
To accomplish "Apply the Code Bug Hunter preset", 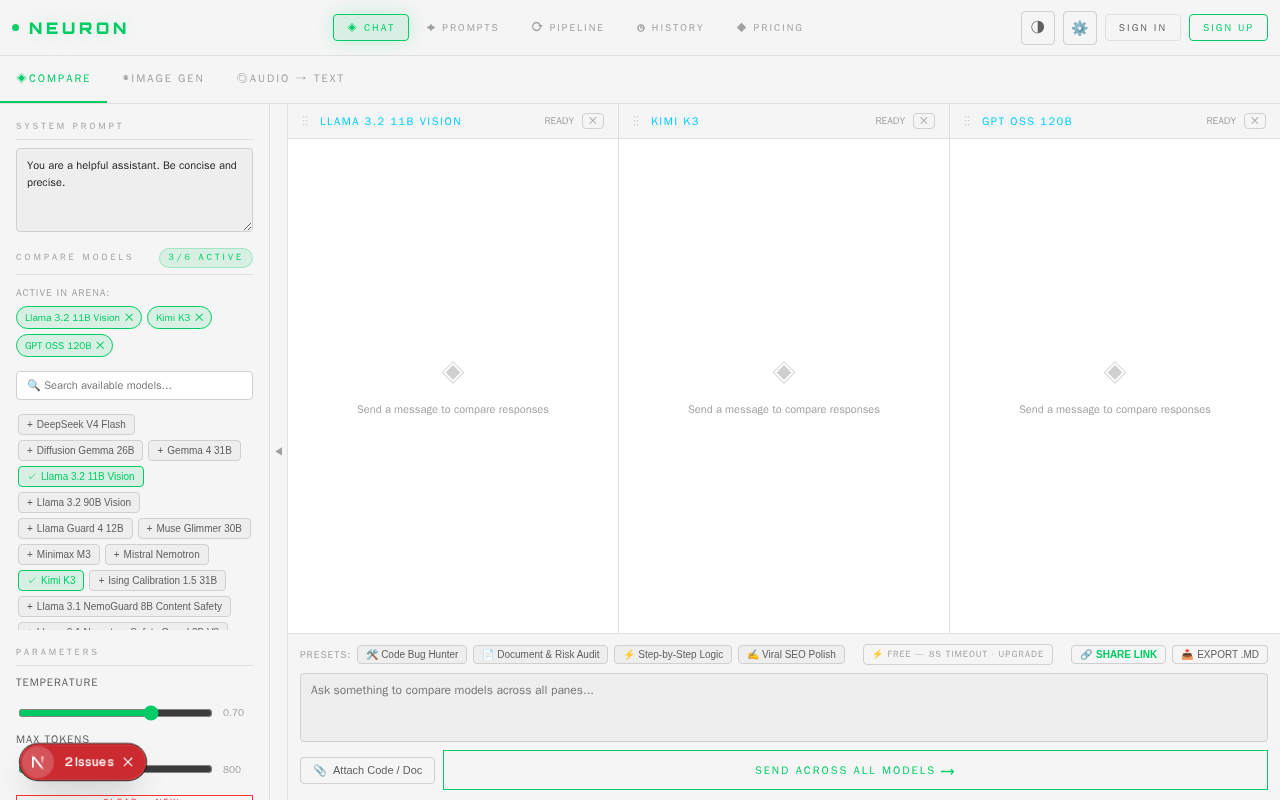I will coord(412,655).
